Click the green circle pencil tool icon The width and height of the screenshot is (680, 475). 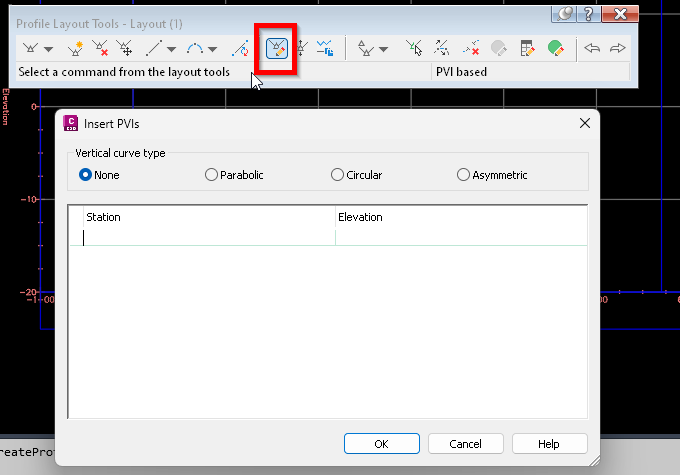556,48
